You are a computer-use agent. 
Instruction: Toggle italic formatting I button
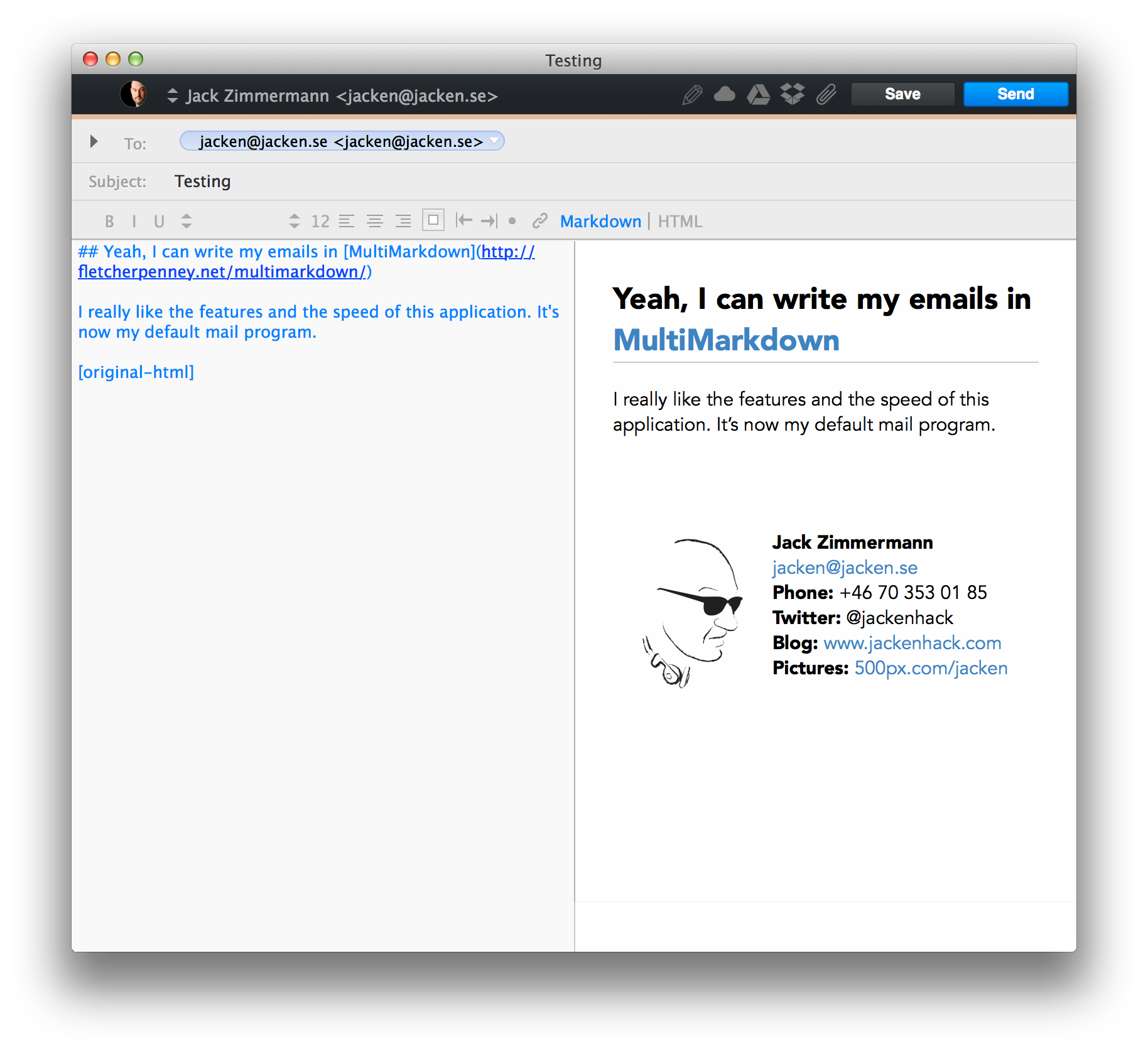point(134,221)
